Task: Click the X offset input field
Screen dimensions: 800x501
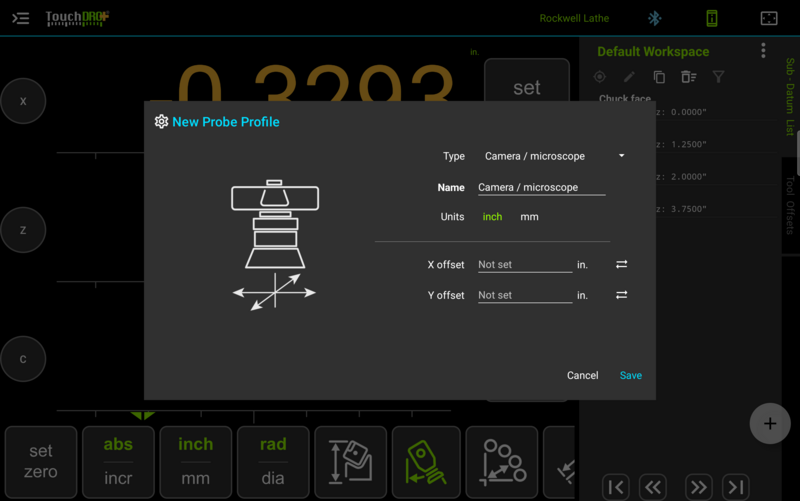Action: pos(525,265)
